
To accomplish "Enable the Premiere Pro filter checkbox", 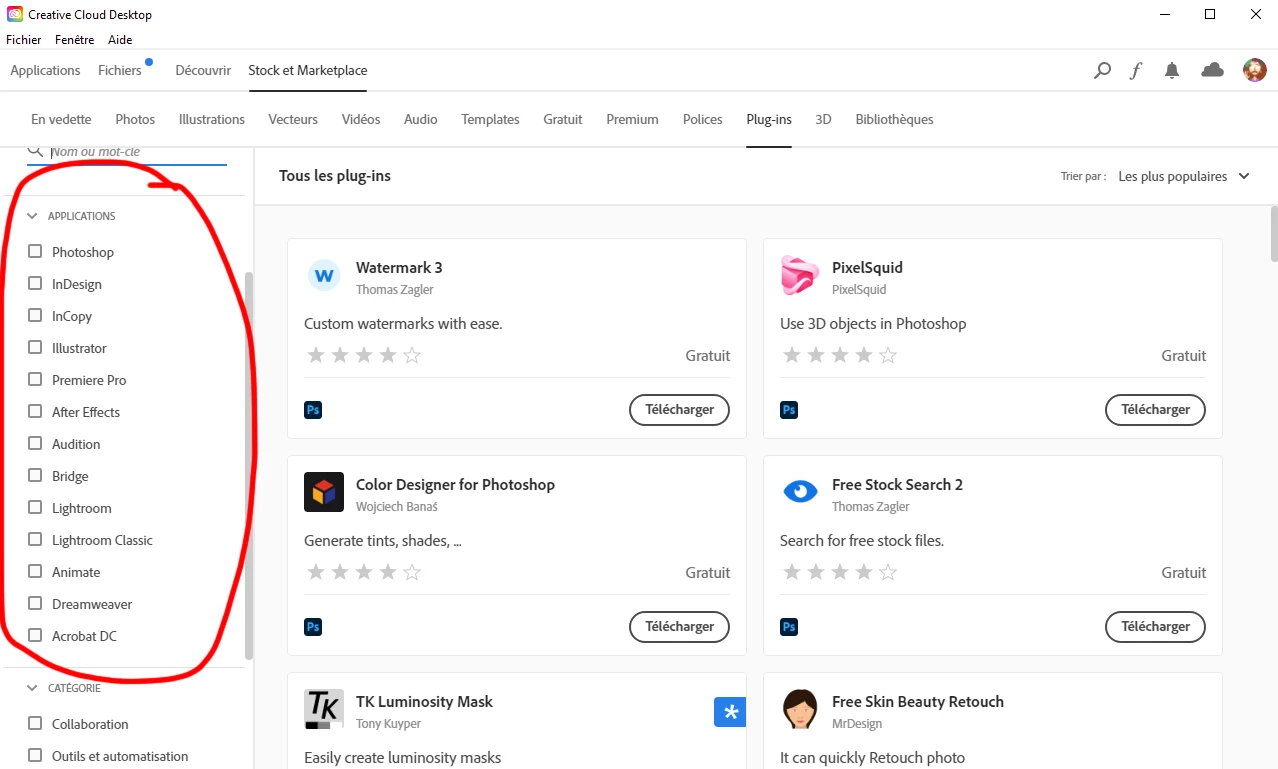I will [35, 379].
